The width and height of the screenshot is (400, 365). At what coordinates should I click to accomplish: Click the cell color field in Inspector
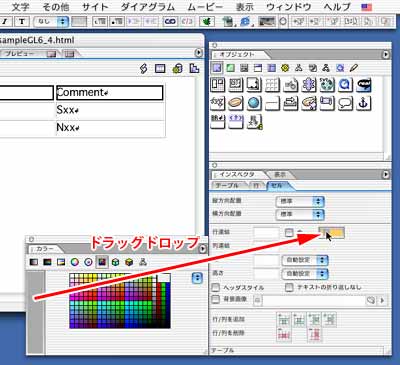332,233
